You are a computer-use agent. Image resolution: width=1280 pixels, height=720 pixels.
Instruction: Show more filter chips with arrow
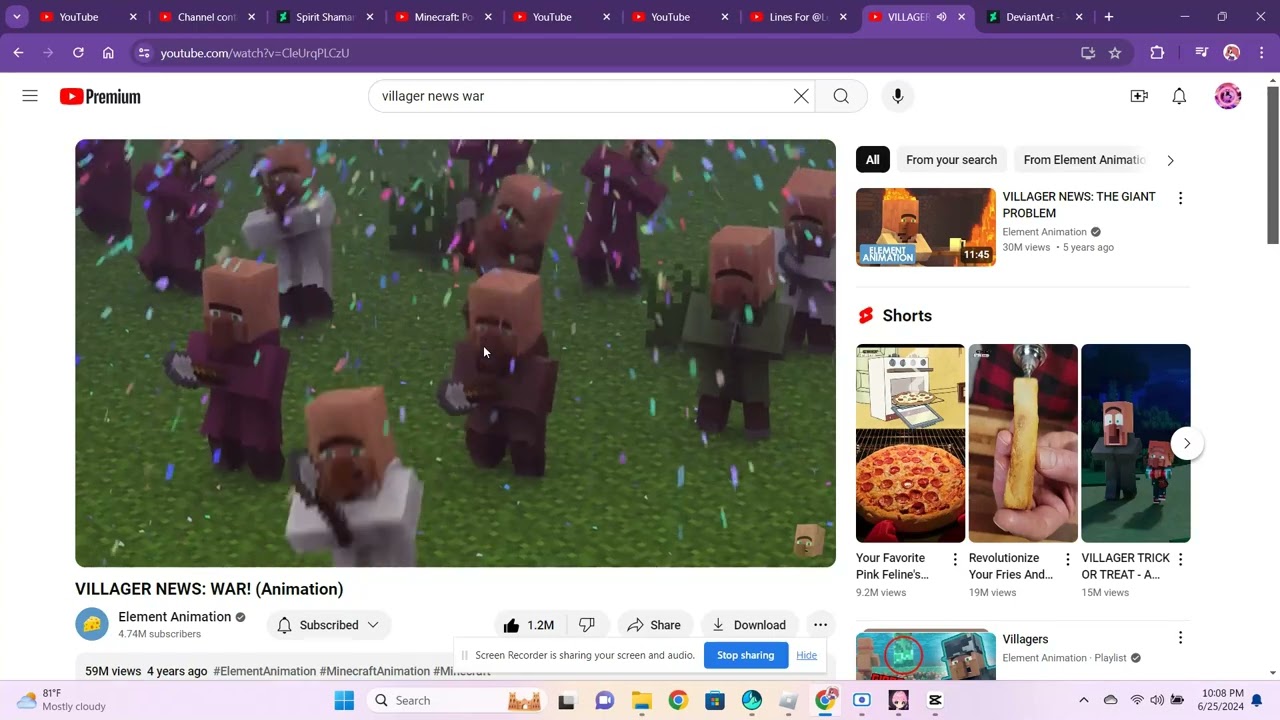click(1170, 160)
